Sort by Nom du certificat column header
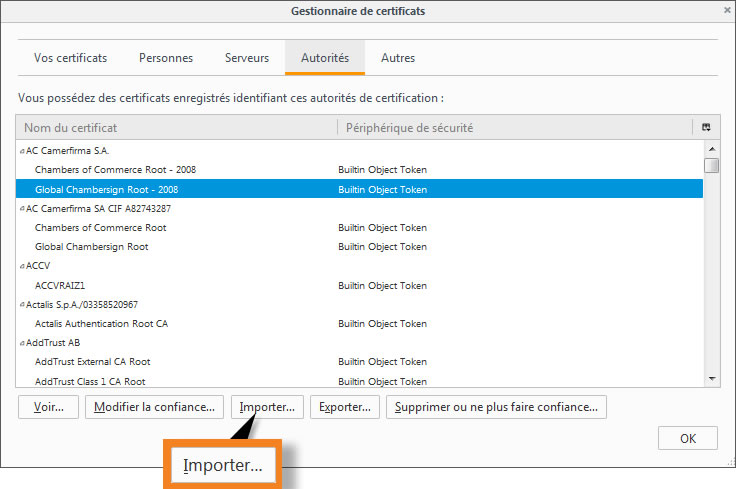This screenshot has width=736, height=489. pyautogui.click(x=177, y=128)
